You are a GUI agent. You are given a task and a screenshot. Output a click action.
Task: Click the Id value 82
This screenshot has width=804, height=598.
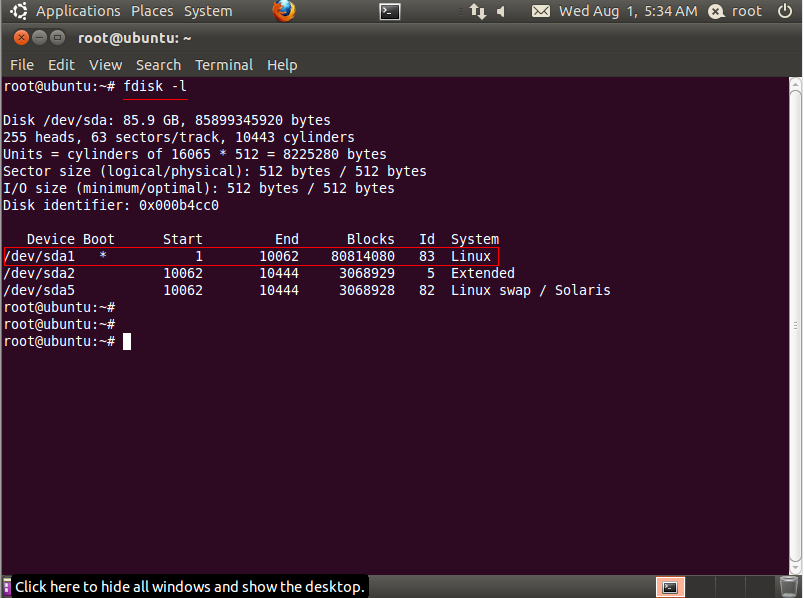(427, 290)
